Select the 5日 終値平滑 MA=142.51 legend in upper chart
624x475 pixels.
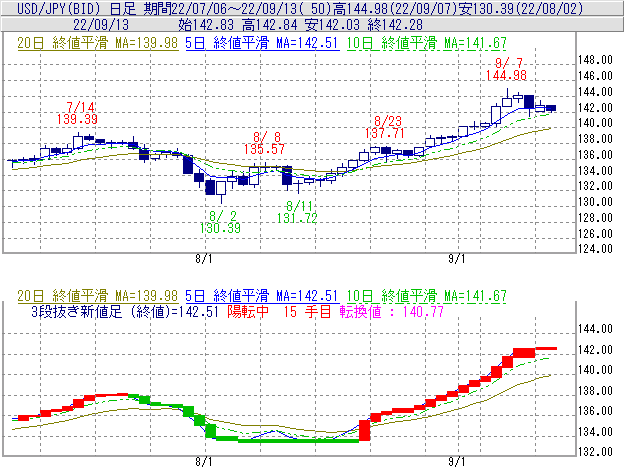click(x=262, y=43)
